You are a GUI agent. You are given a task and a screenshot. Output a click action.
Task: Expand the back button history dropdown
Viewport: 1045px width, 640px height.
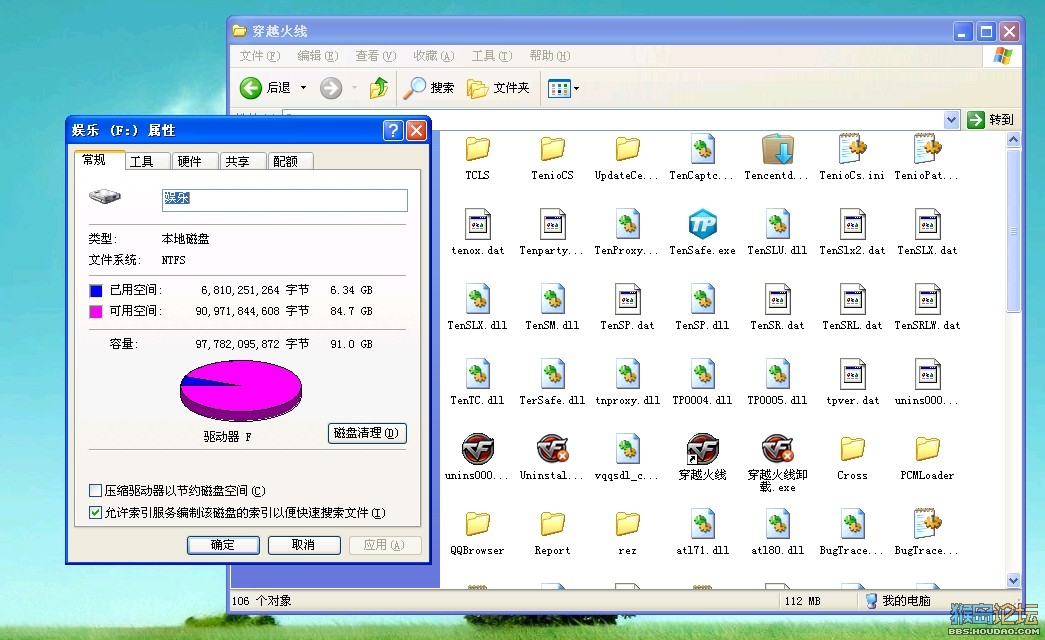tap(303, 87)
